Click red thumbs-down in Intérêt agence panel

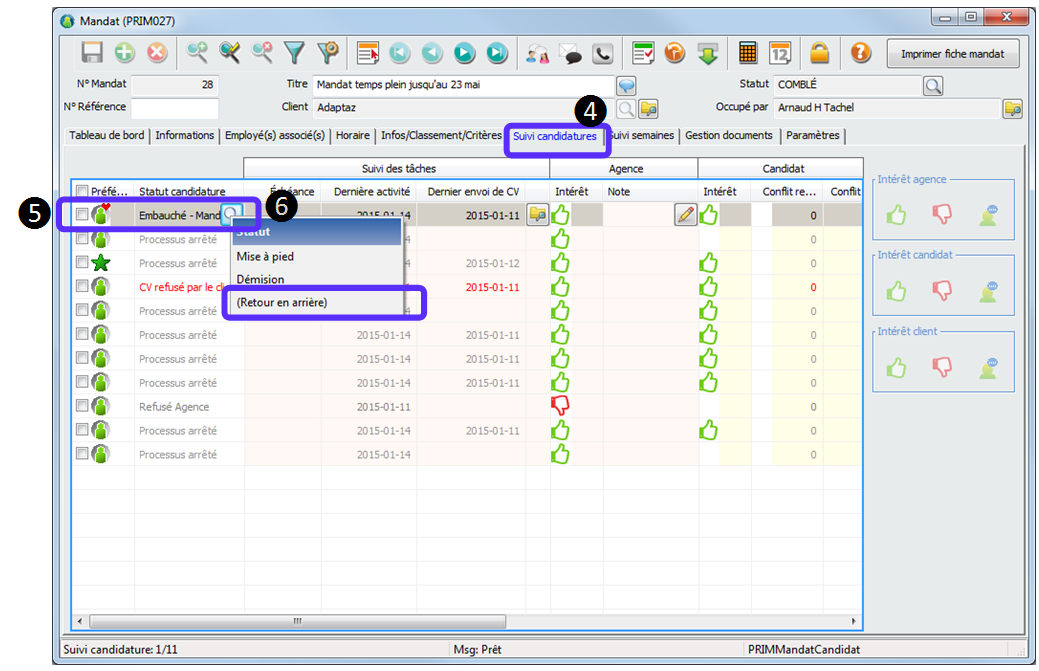pyautogui.click(x=942, y=213)
